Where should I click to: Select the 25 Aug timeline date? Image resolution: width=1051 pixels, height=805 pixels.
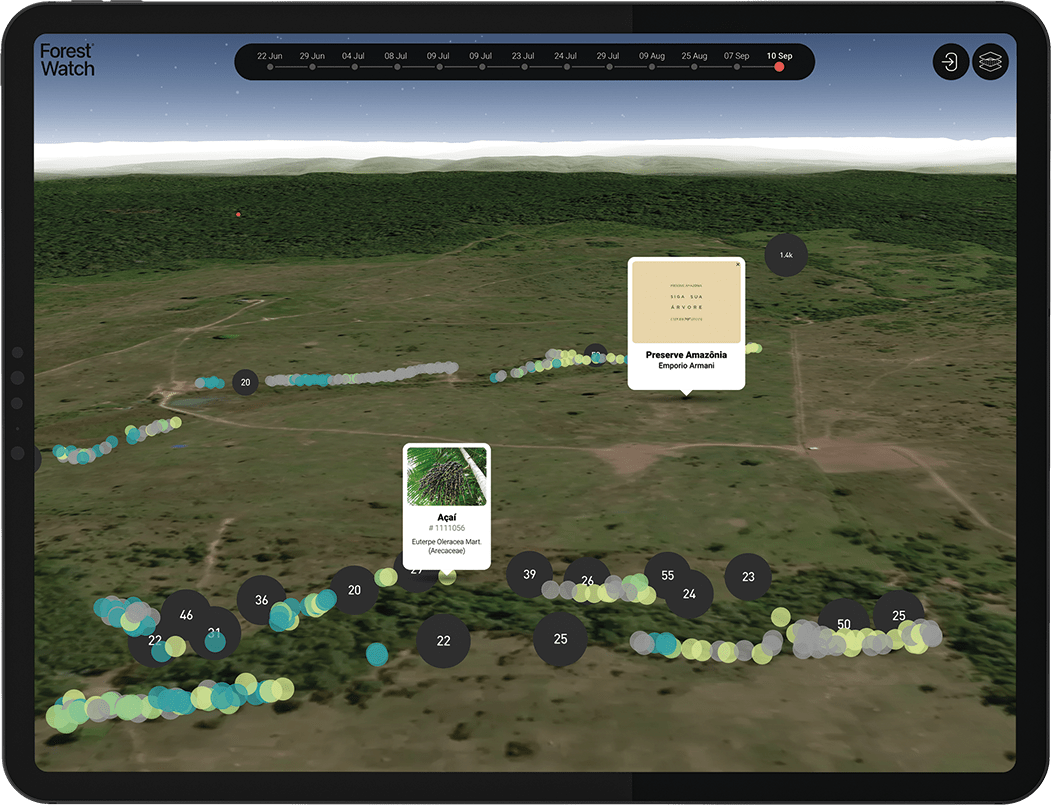click(x=694, y=67)
